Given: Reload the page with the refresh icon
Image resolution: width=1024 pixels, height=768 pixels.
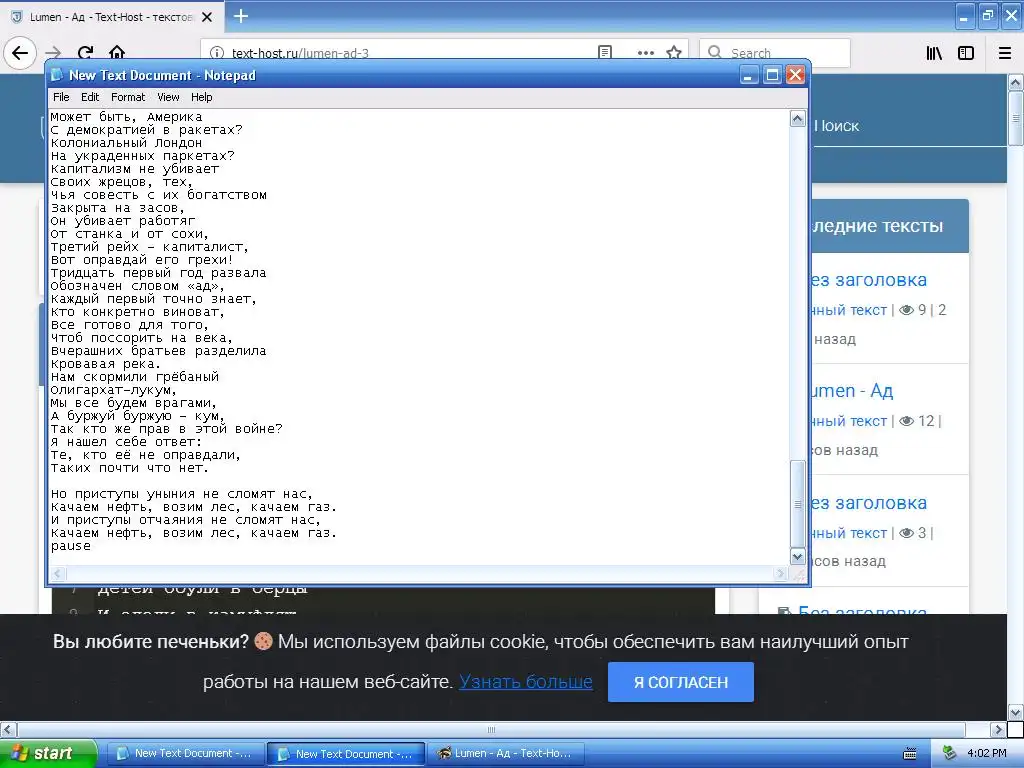Looking at the screenshot, I should (x=86, y=53).
